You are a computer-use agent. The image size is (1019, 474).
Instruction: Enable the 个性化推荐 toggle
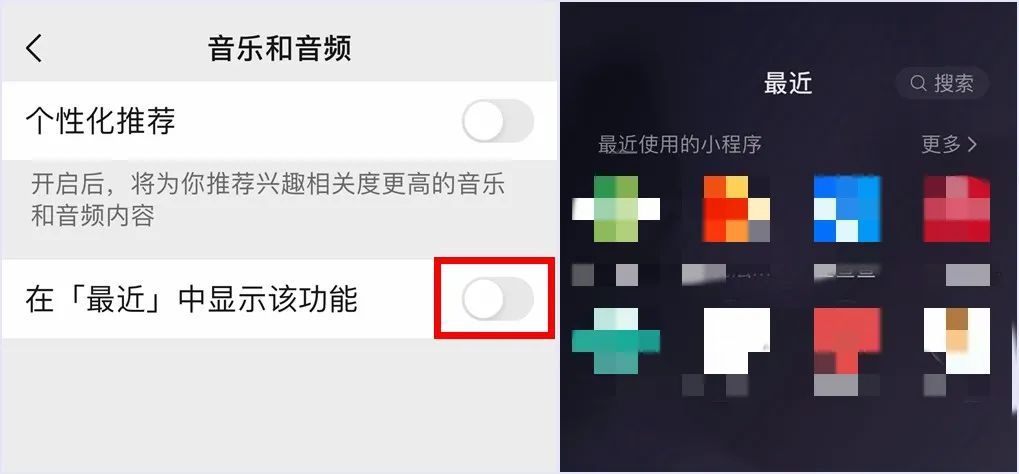tap(498, 121)
